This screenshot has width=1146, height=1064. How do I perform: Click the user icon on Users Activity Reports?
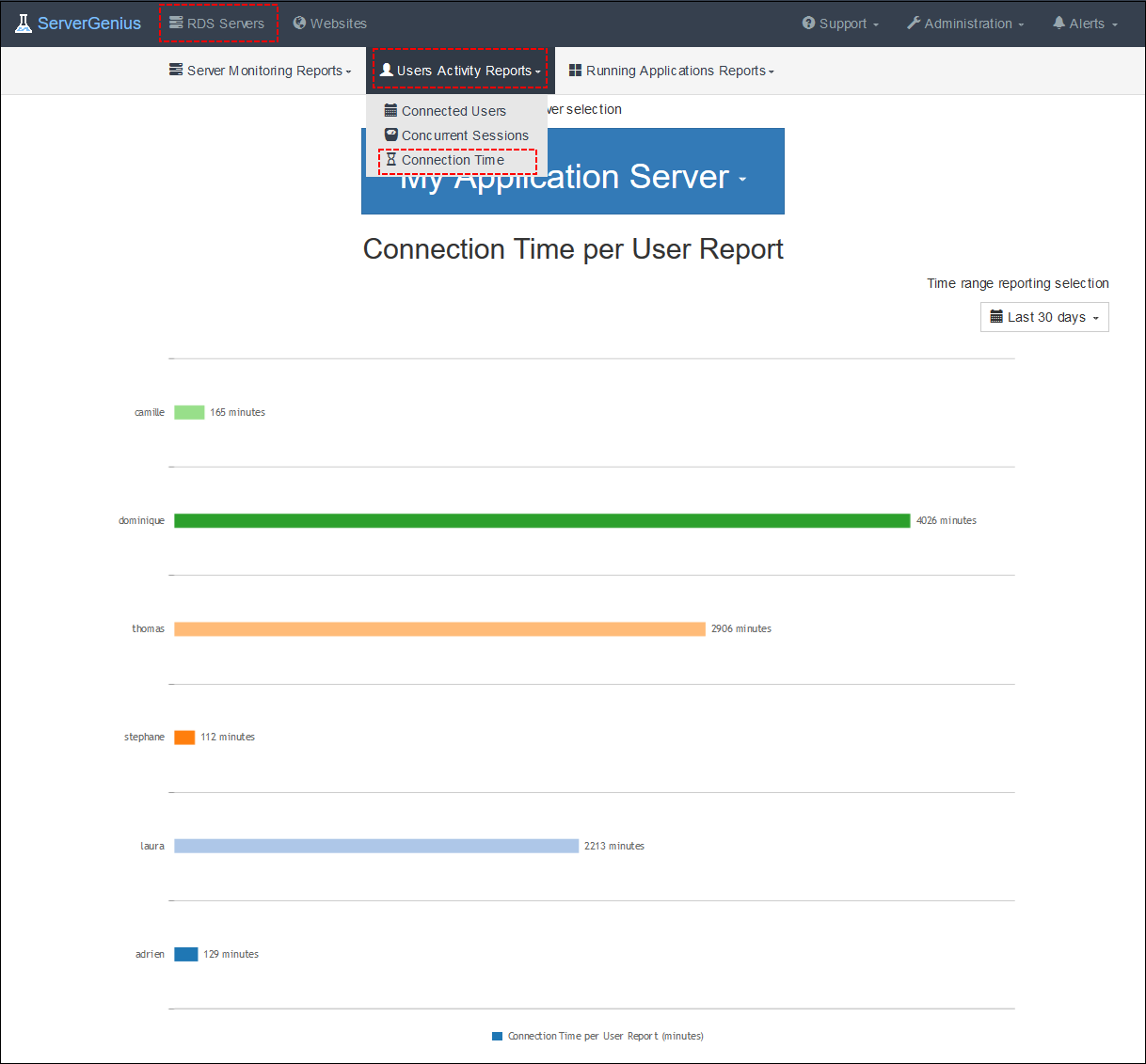click(386, 69)
